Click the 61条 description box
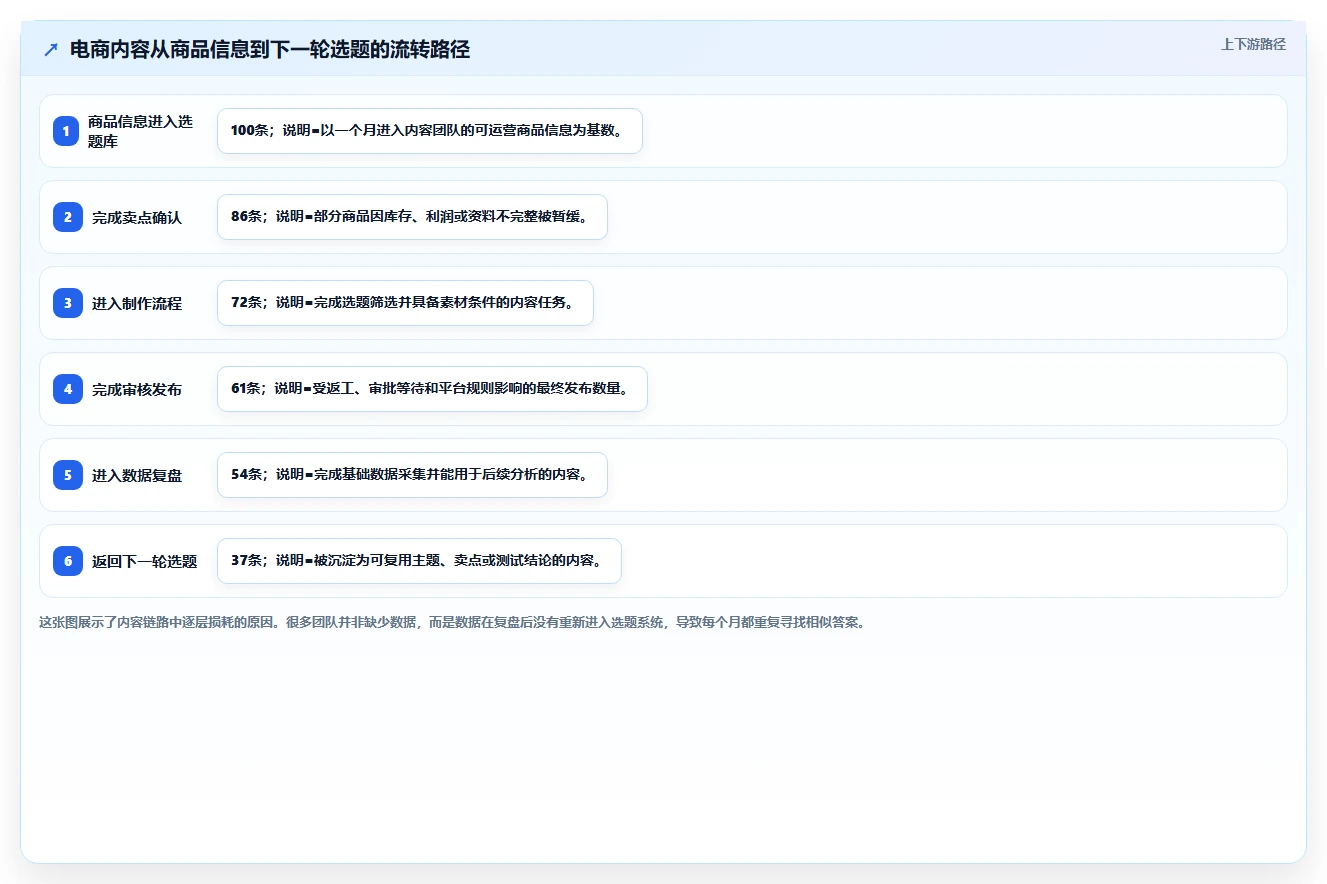 click(432, 389)
